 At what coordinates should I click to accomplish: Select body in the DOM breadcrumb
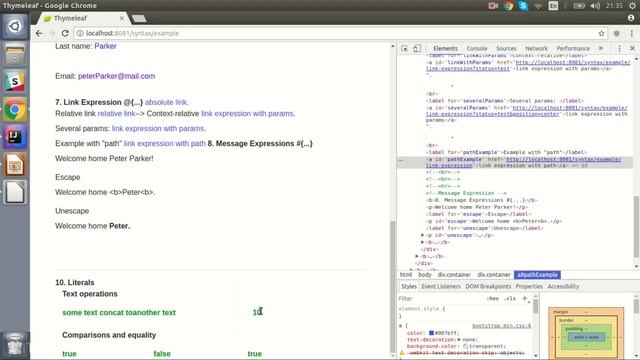(x=424, y=275)
